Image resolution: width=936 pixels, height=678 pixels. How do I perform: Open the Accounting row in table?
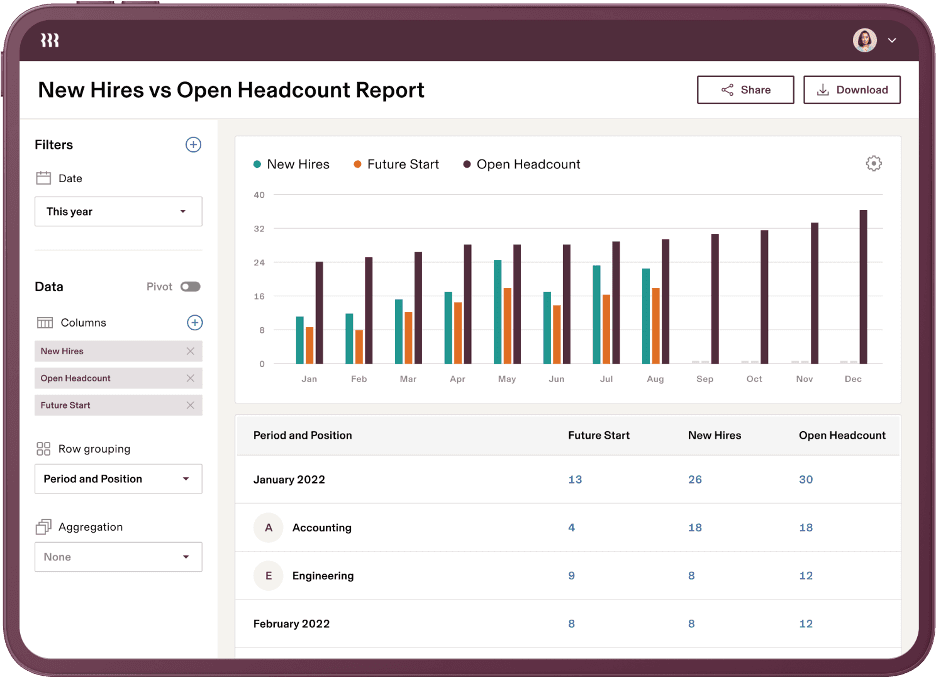point(321,528)
